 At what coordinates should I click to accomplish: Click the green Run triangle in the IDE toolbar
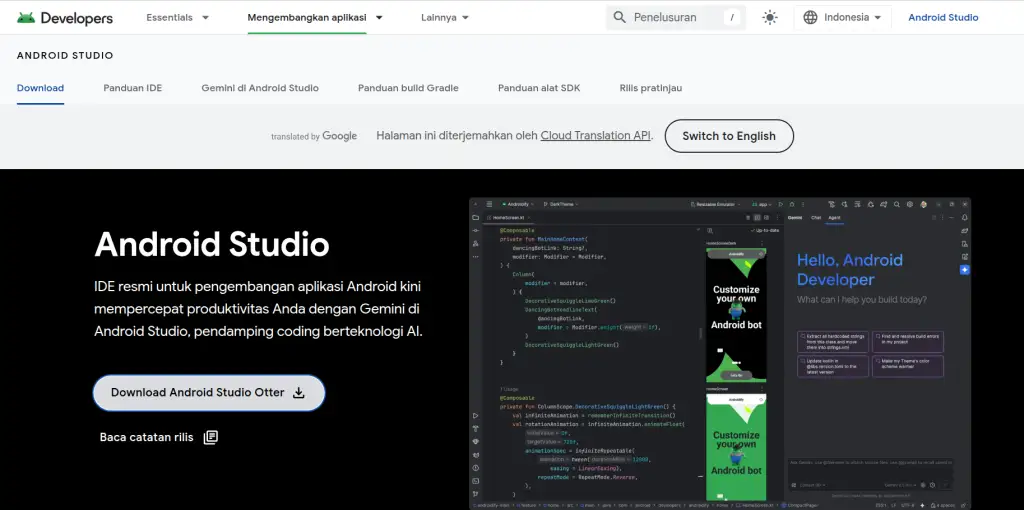click(x=781, y=204)
